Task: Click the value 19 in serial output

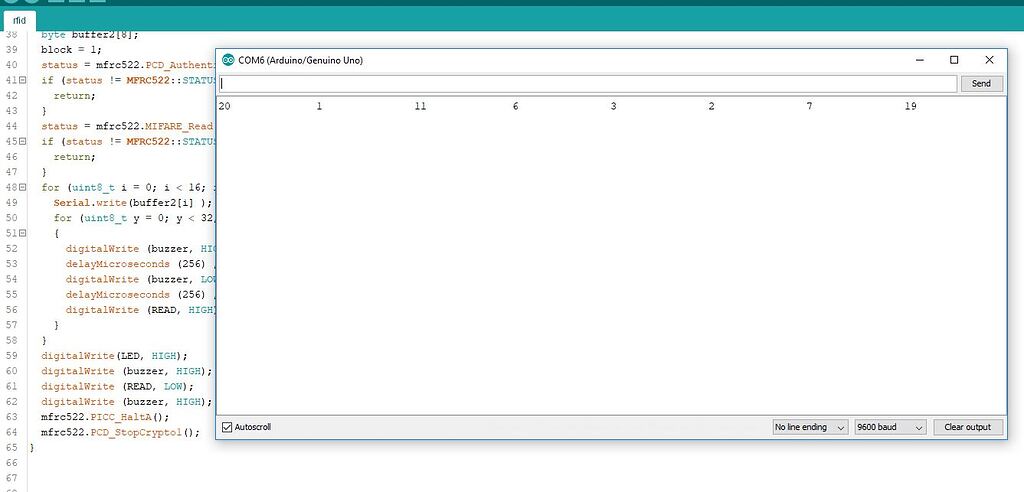Action: (x=910, y=106)
